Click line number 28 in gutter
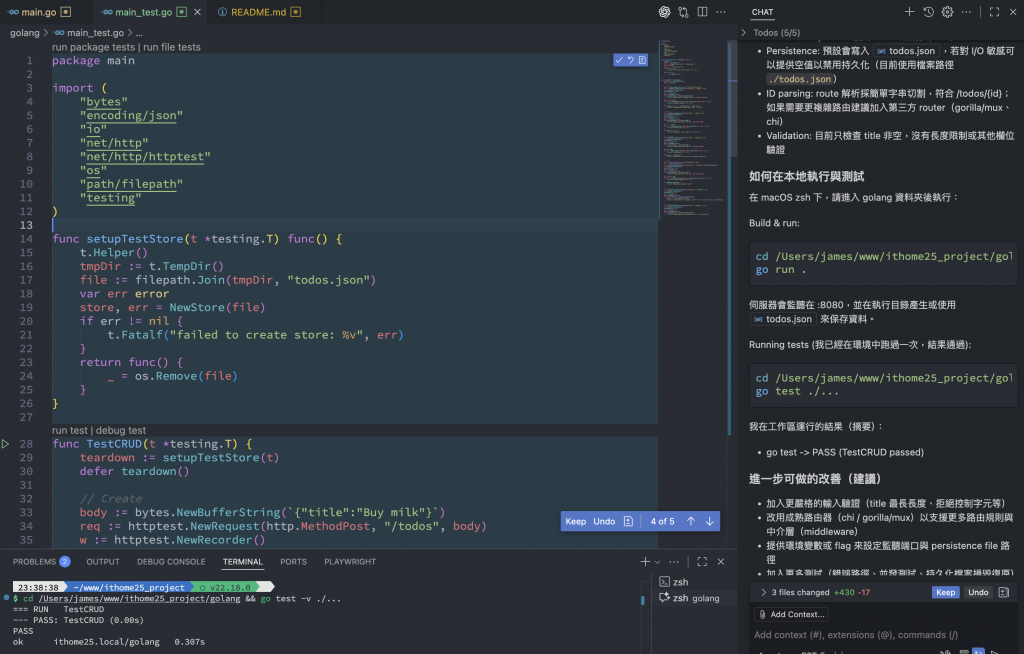 click(x=26, y=444)
